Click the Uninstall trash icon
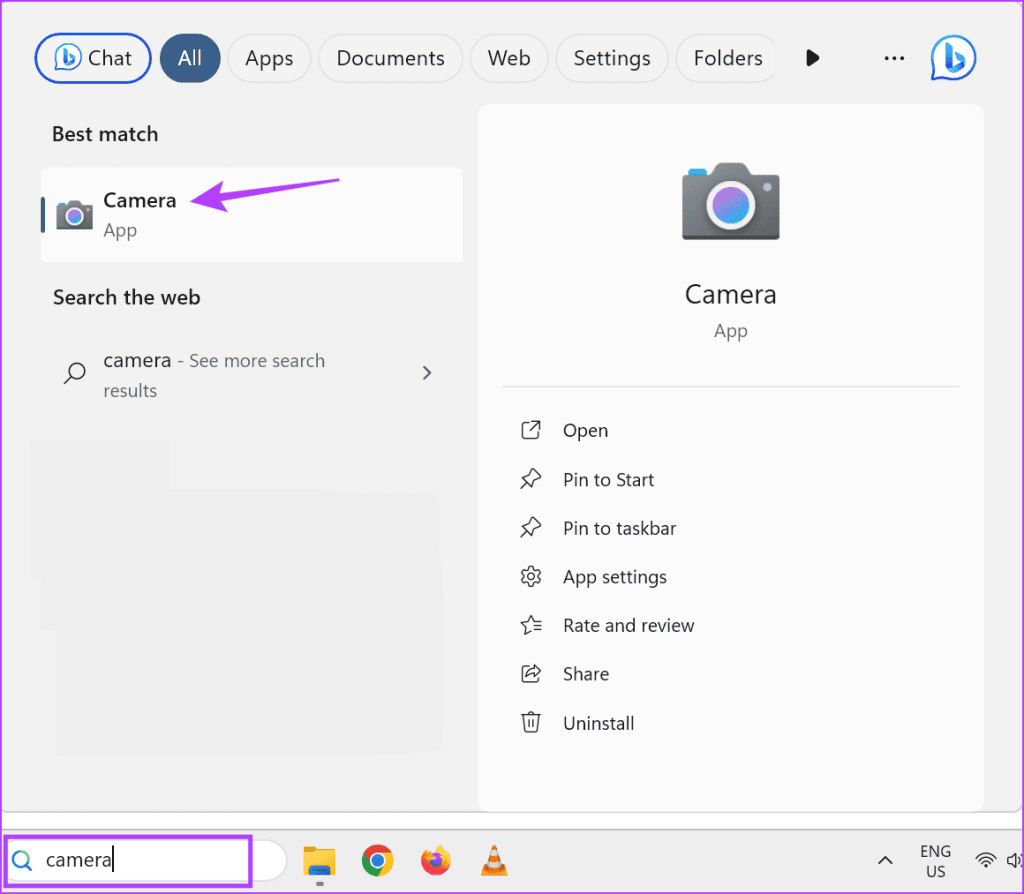The image size is (1024, 894). 531,722
